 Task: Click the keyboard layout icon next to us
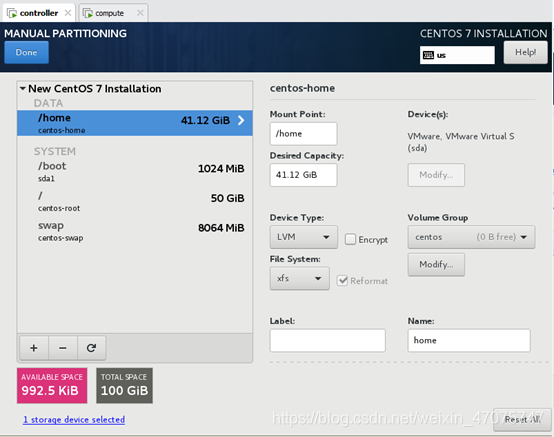click(x=428, y=55)
